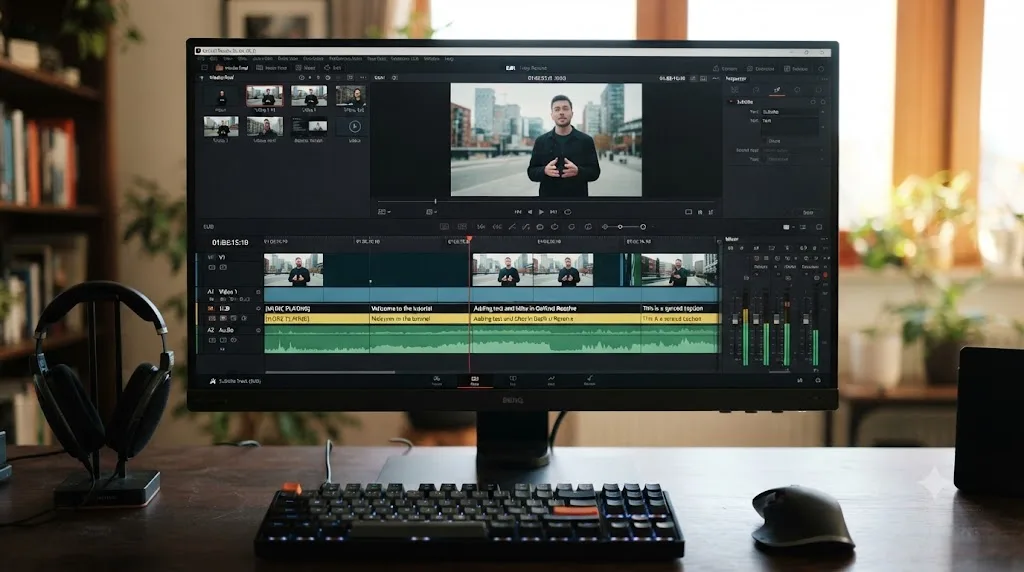
Task: Click the viewer scrub bar handle
Action: pyautogui.click(x=436, y=201)
